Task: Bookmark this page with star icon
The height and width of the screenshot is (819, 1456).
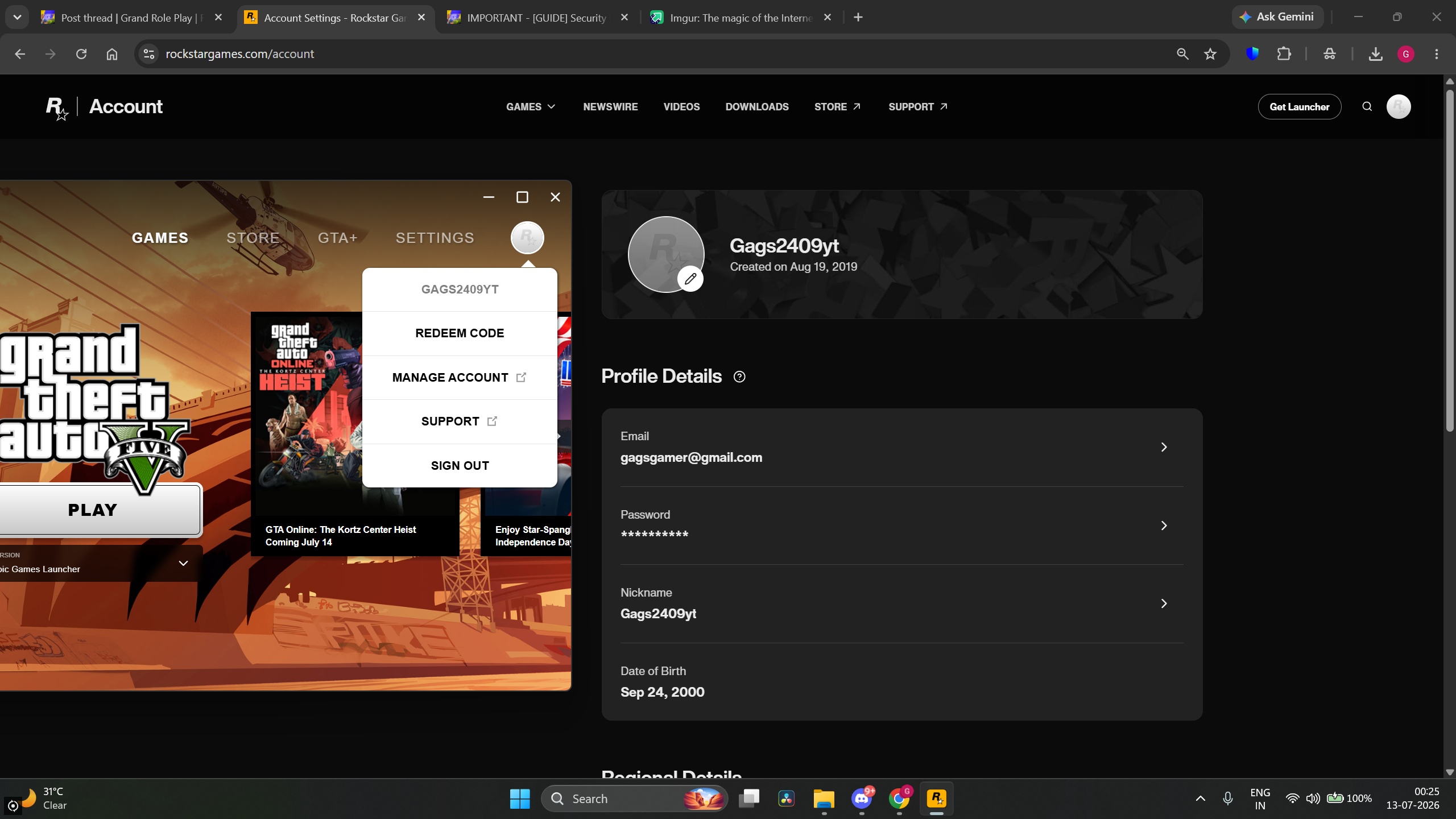Action: tap(1210, 54)
